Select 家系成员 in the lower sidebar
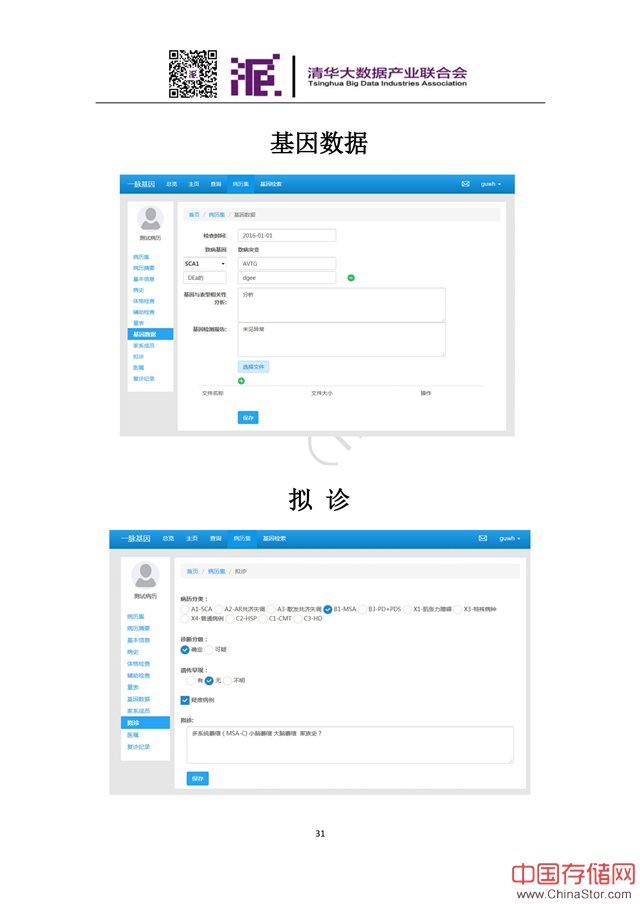 [x=139, y=710]
